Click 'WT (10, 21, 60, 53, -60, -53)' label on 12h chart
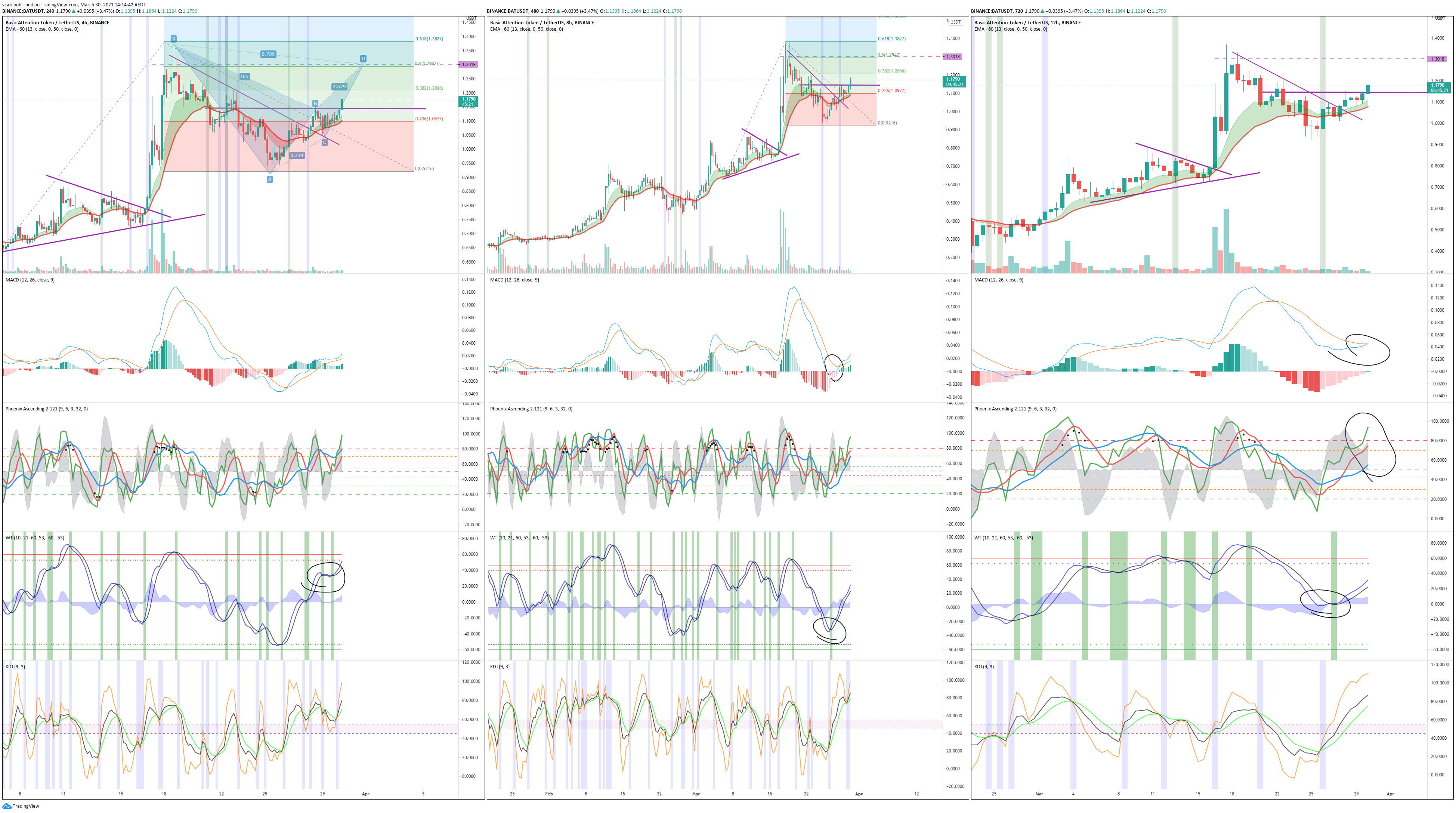Viewport: 1456px width, 813px height. click(x=1004, y=538)
